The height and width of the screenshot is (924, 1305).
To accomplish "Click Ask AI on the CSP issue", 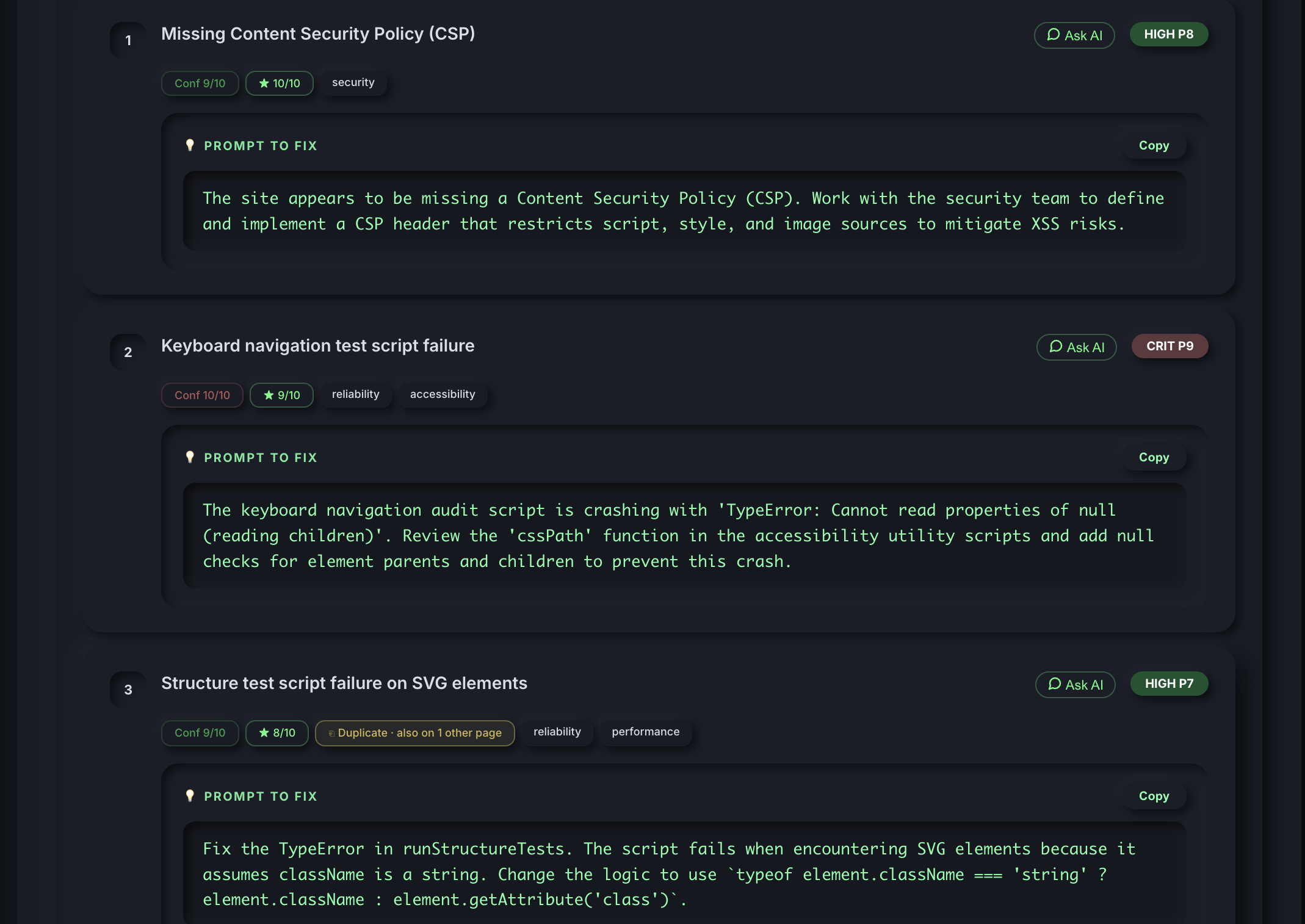I will pyautogui.click(x=1074, y=35).
